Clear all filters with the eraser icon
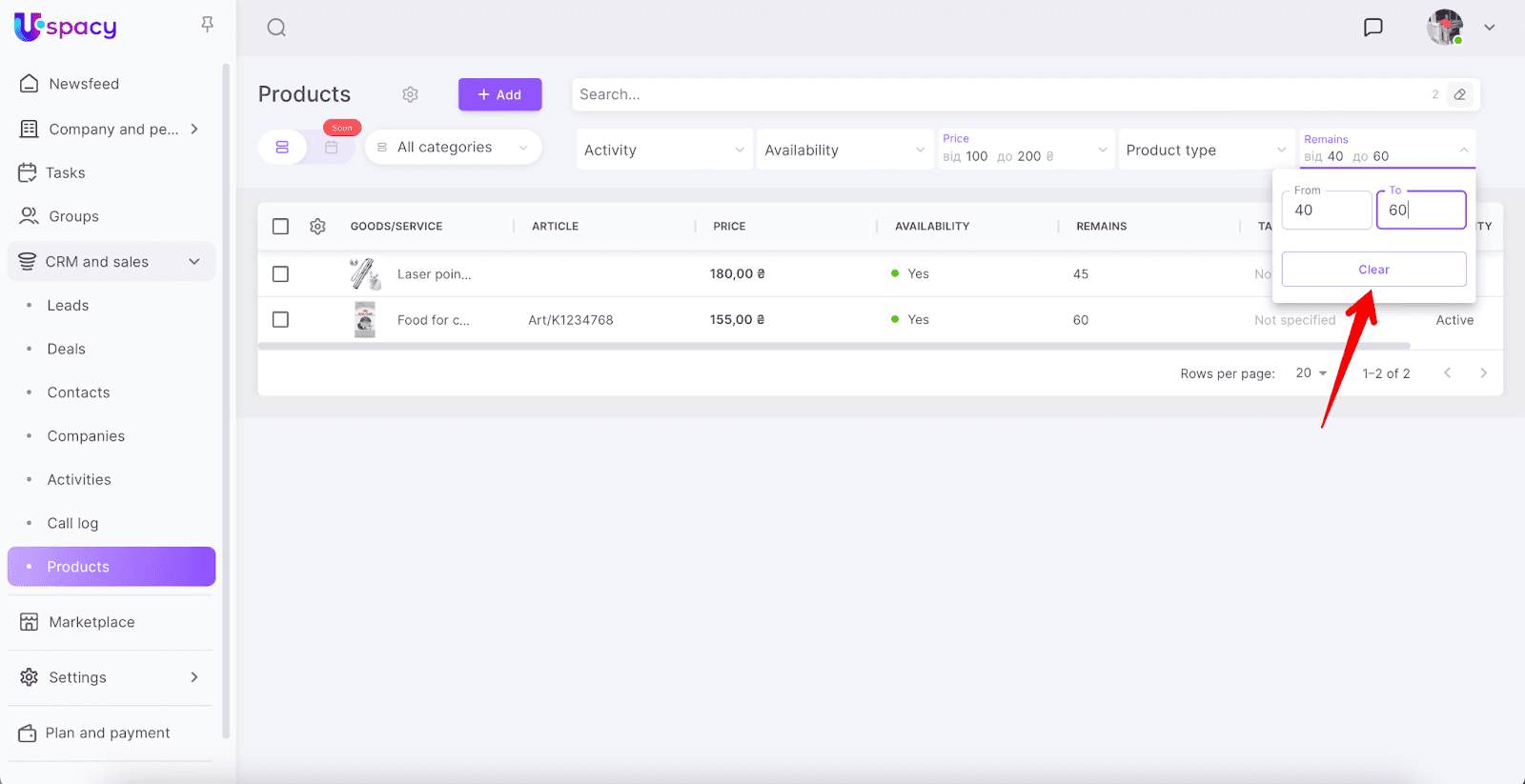Image resolution: width=1525 pixels, height=784 pixels. click(1459, 94)
